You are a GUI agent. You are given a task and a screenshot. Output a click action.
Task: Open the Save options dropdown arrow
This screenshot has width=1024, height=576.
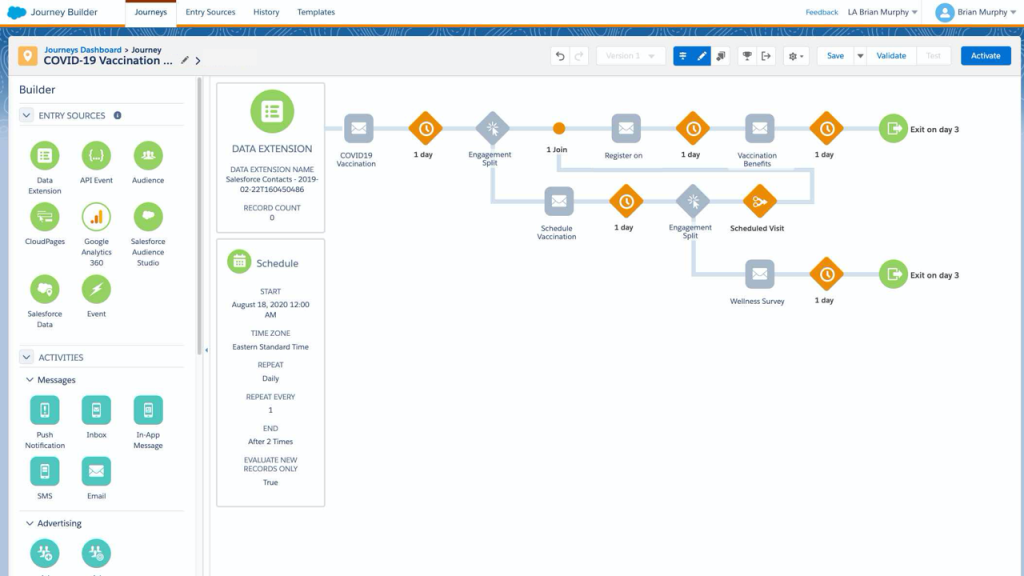(859, 56)
